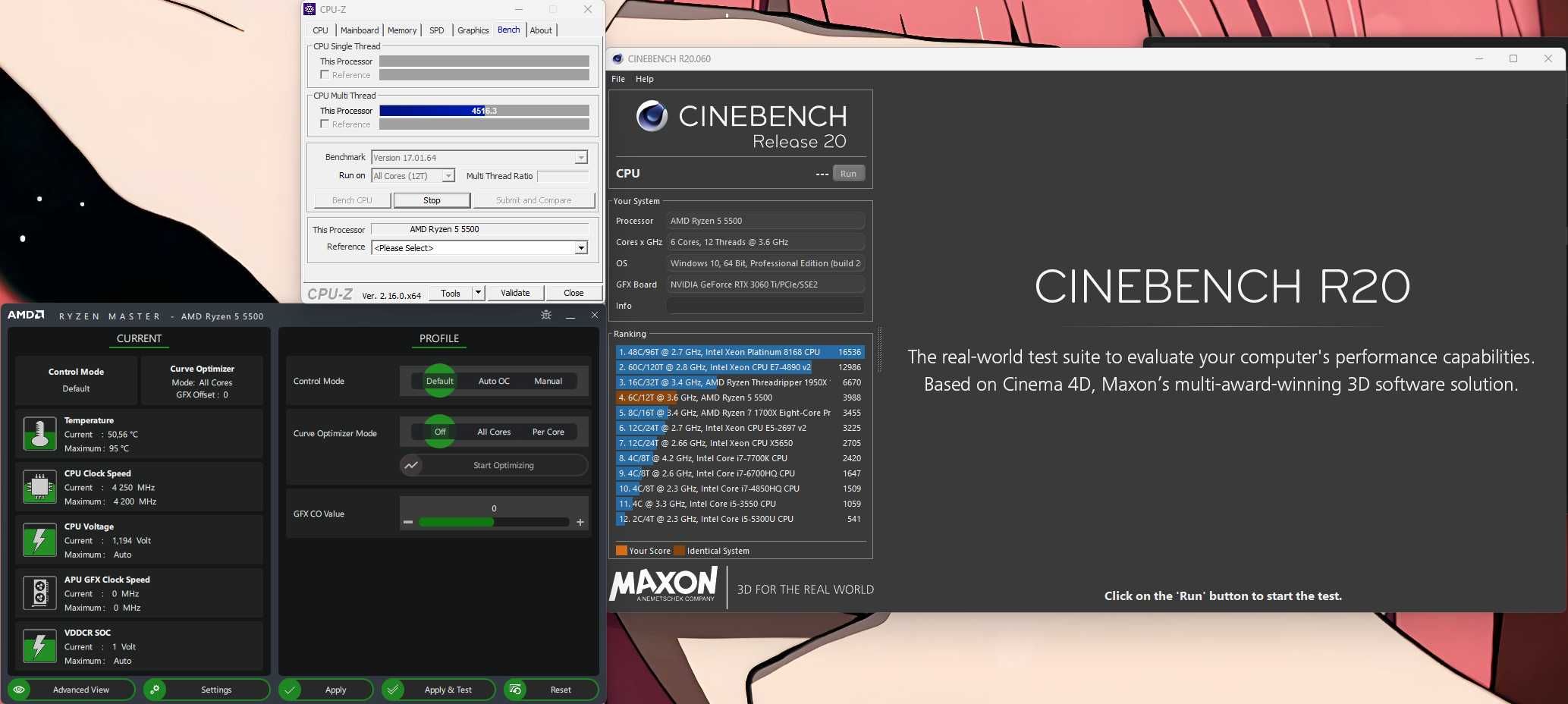Click the Run button for Cinebench CPU test
Image resolution: width=1568 pixels, height=704 pixels.
[x=848, y=174]
